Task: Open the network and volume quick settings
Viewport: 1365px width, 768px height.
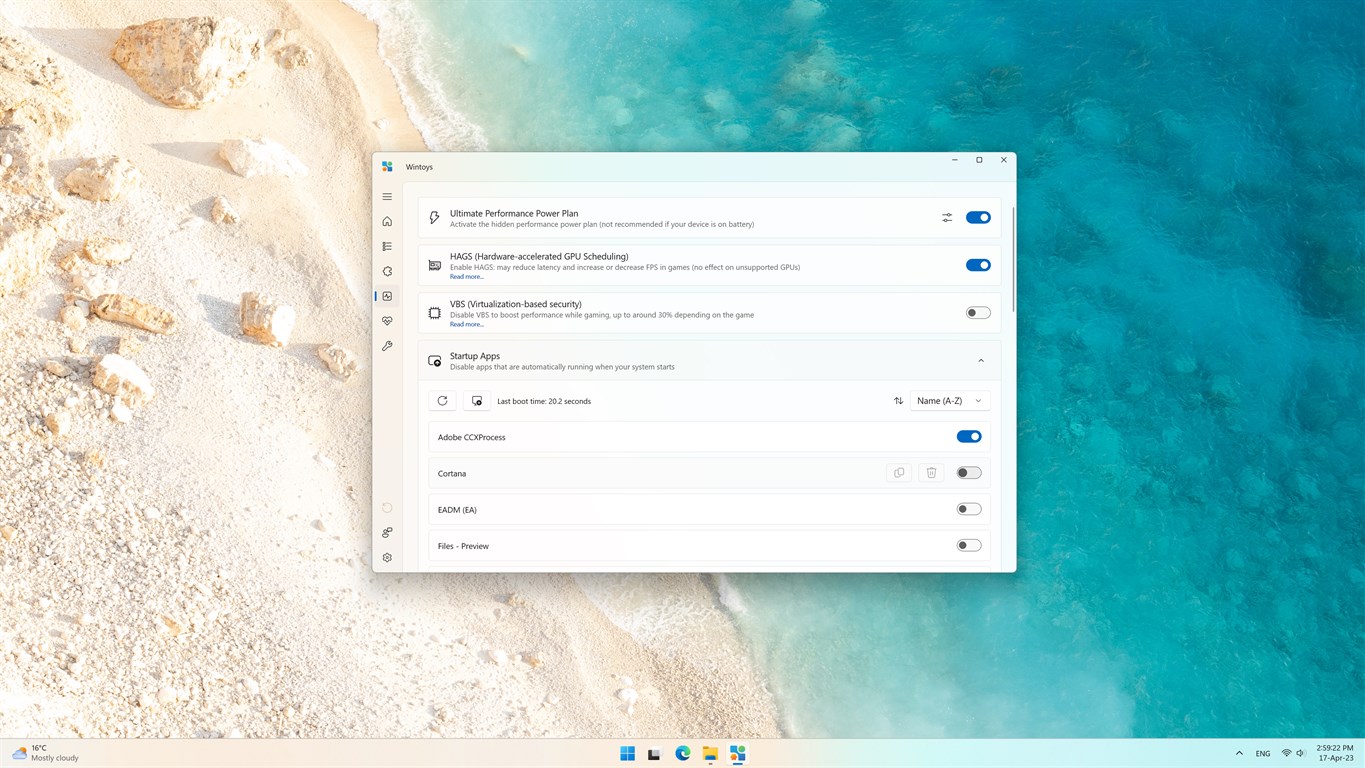Action: (1294, 754)
